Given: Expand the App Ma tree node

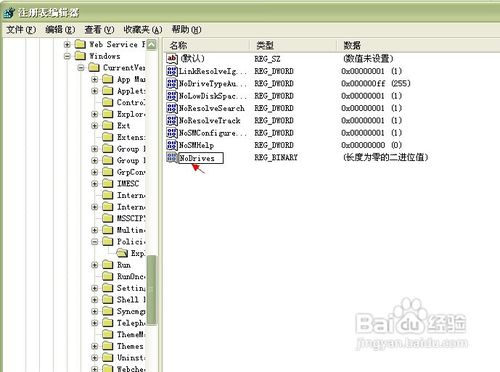Looking at the screenshot, I should [x=95, y=79].
